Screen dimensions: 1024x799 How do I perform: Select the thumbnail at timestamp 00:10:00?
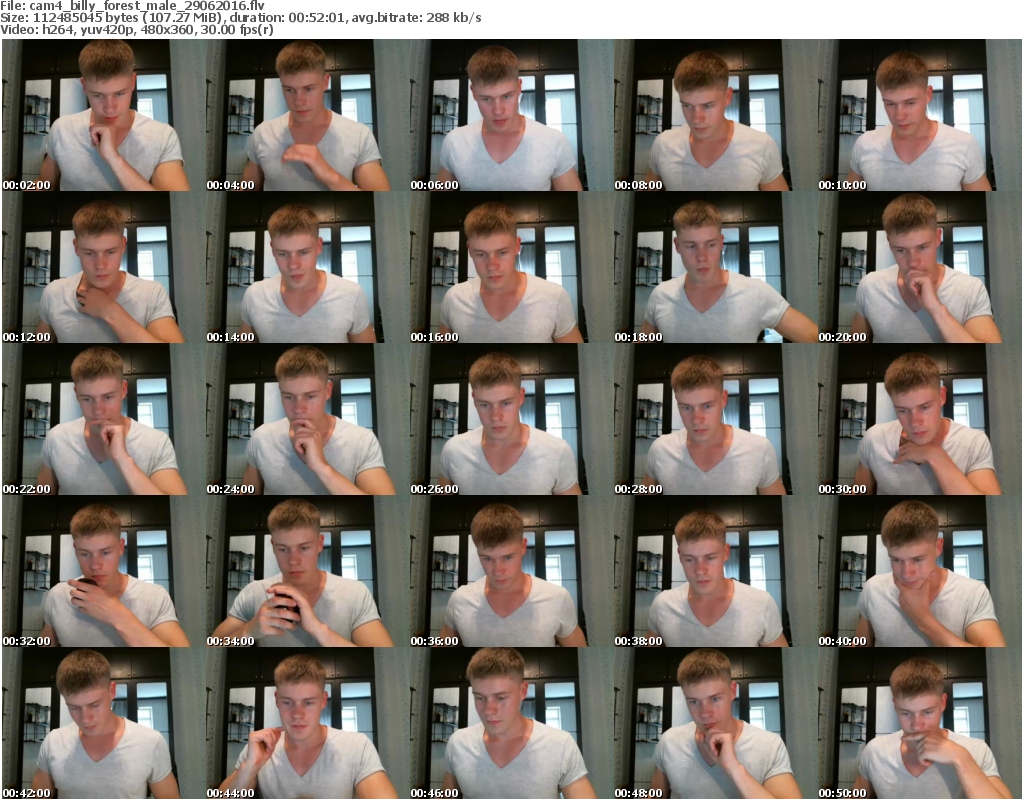(x=920, y=115)
